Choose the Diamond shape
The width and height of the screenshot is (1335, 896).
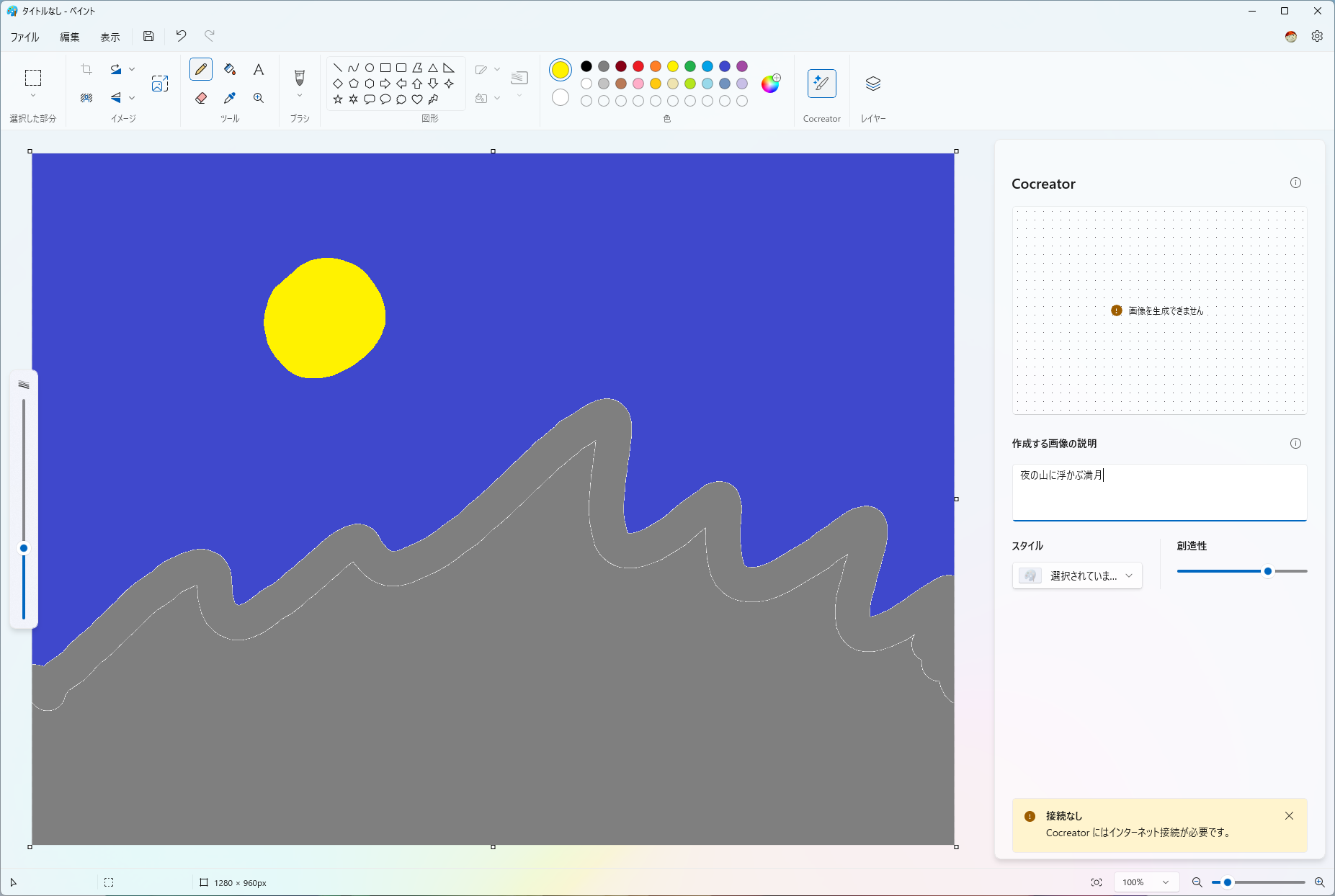(338, 84)
